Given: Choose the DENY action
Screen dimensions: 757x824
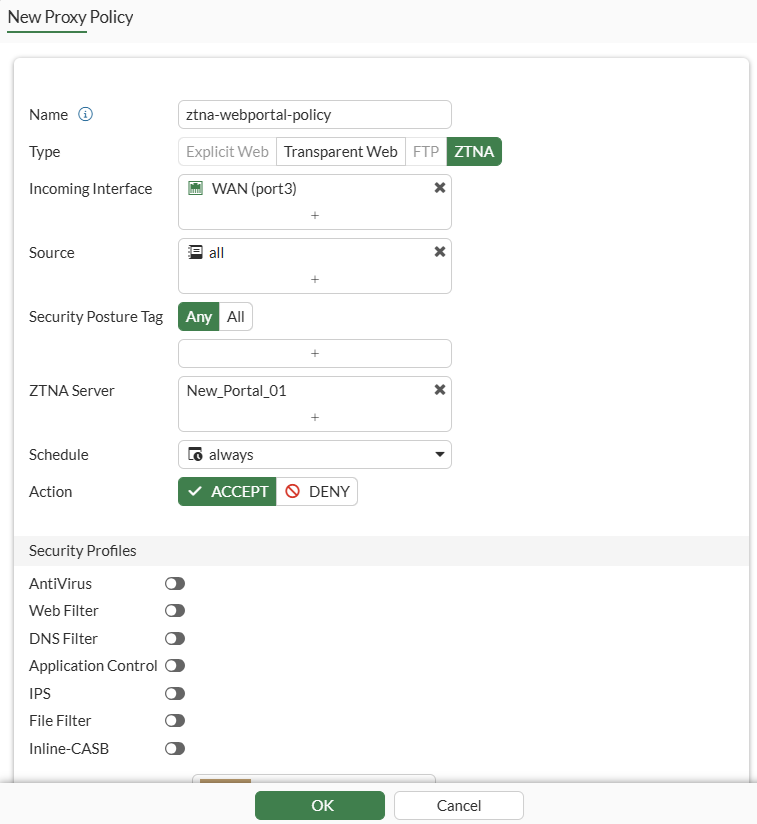Looking at the screenshot, I should click(x=317, y=491).
